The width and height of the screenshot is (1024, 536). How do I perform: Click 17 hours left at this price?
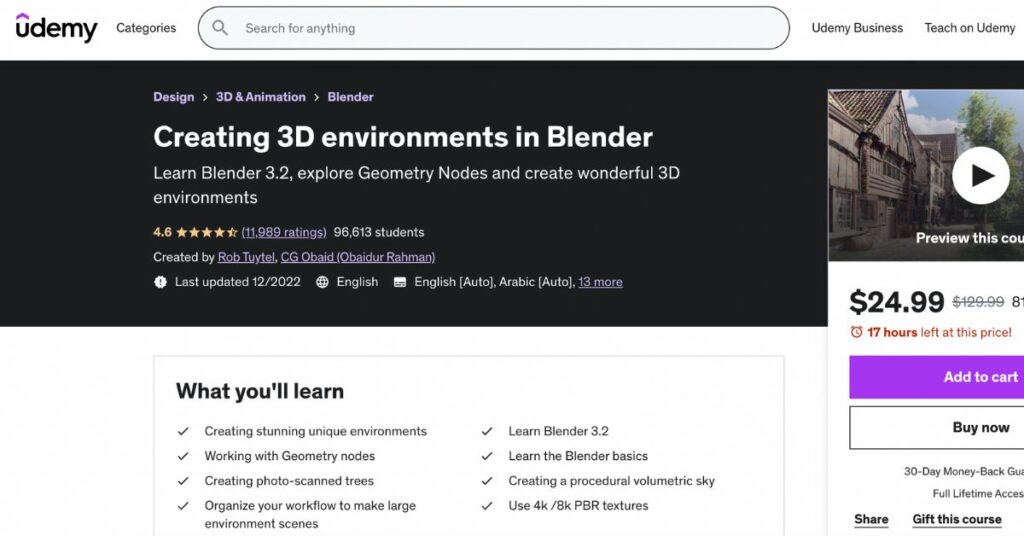[x=939, y=332]
